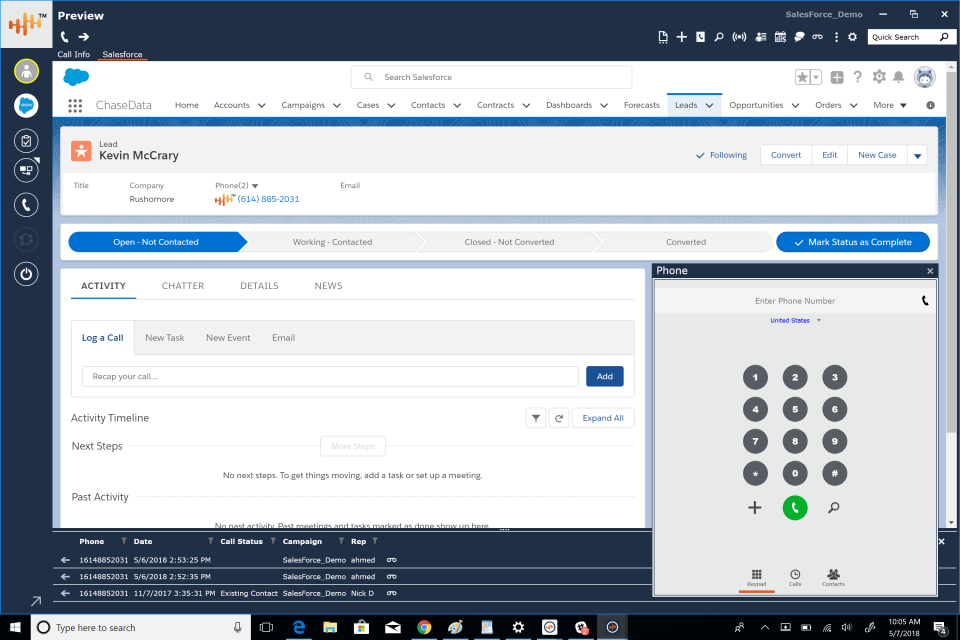960x640 pixels.
Task: Click the Recap your call input field
Action: (x=330, y=377)
